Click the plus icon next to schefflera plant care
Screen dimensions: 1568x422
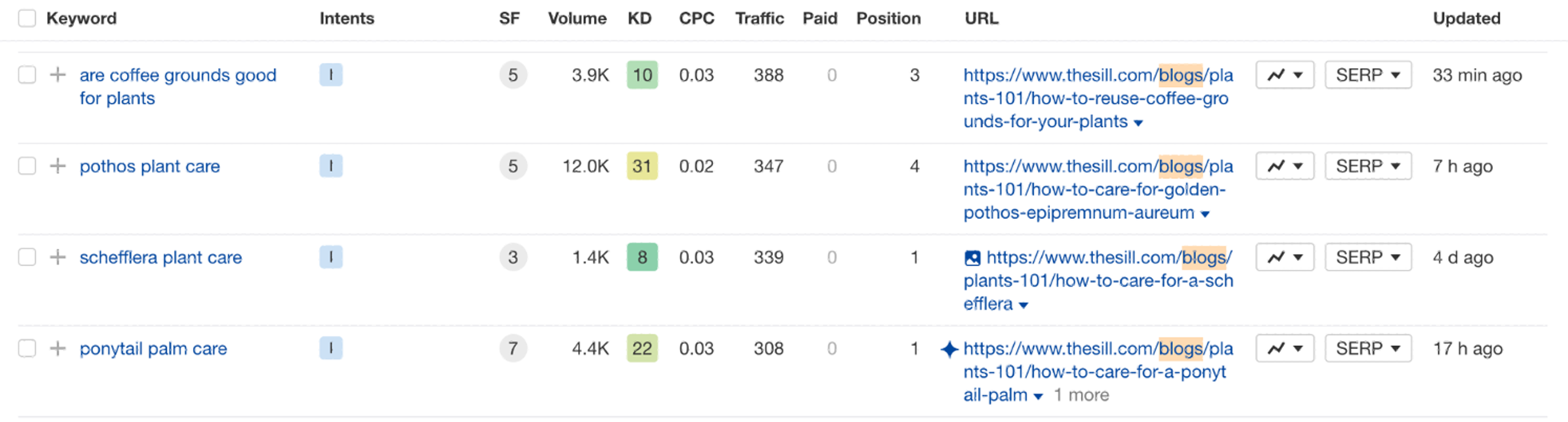(x=58, y=257)
